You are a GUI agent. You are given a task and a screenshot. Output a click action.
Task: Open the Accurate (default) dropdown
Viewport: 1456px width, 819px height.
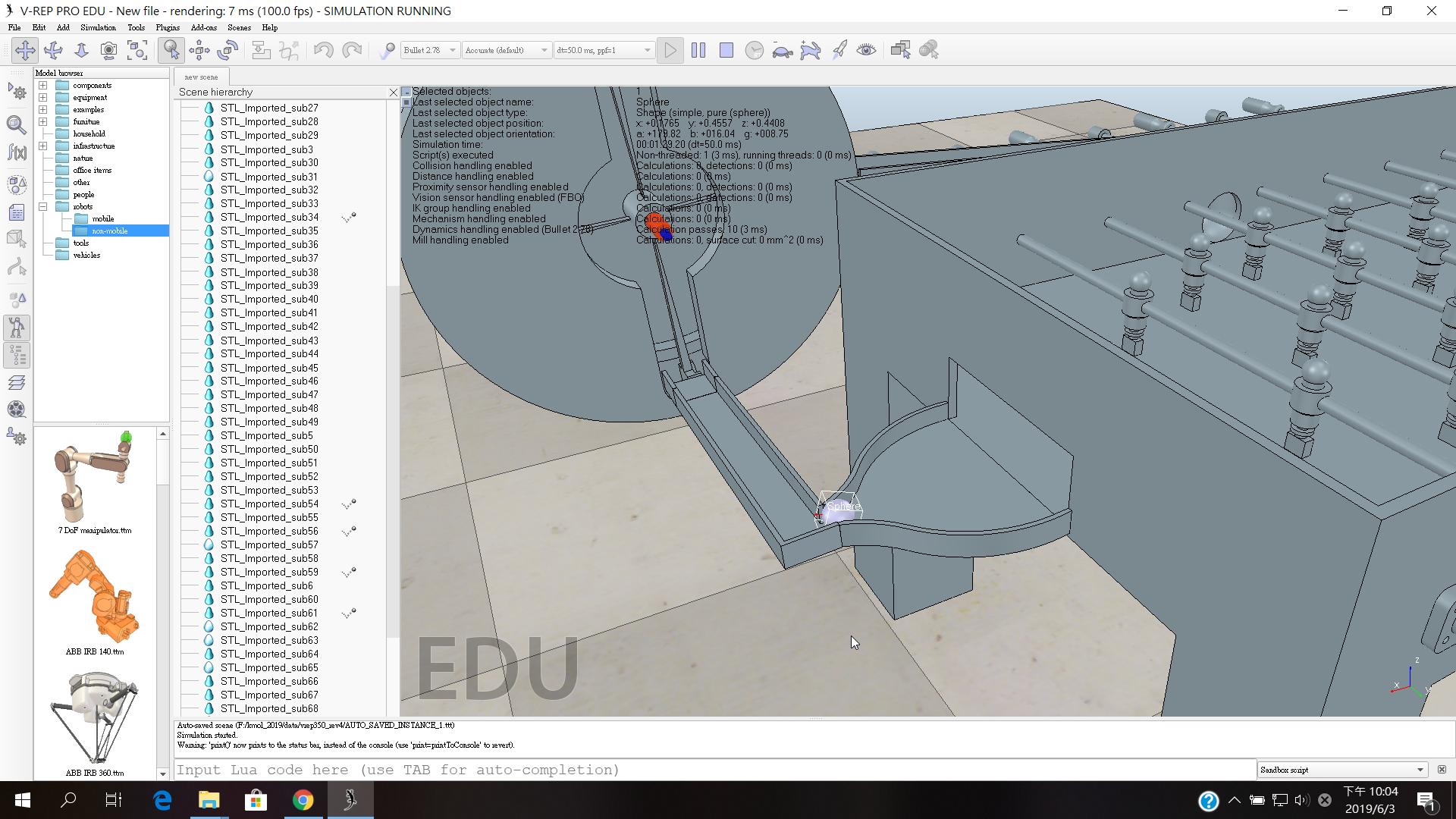point(507,50)
